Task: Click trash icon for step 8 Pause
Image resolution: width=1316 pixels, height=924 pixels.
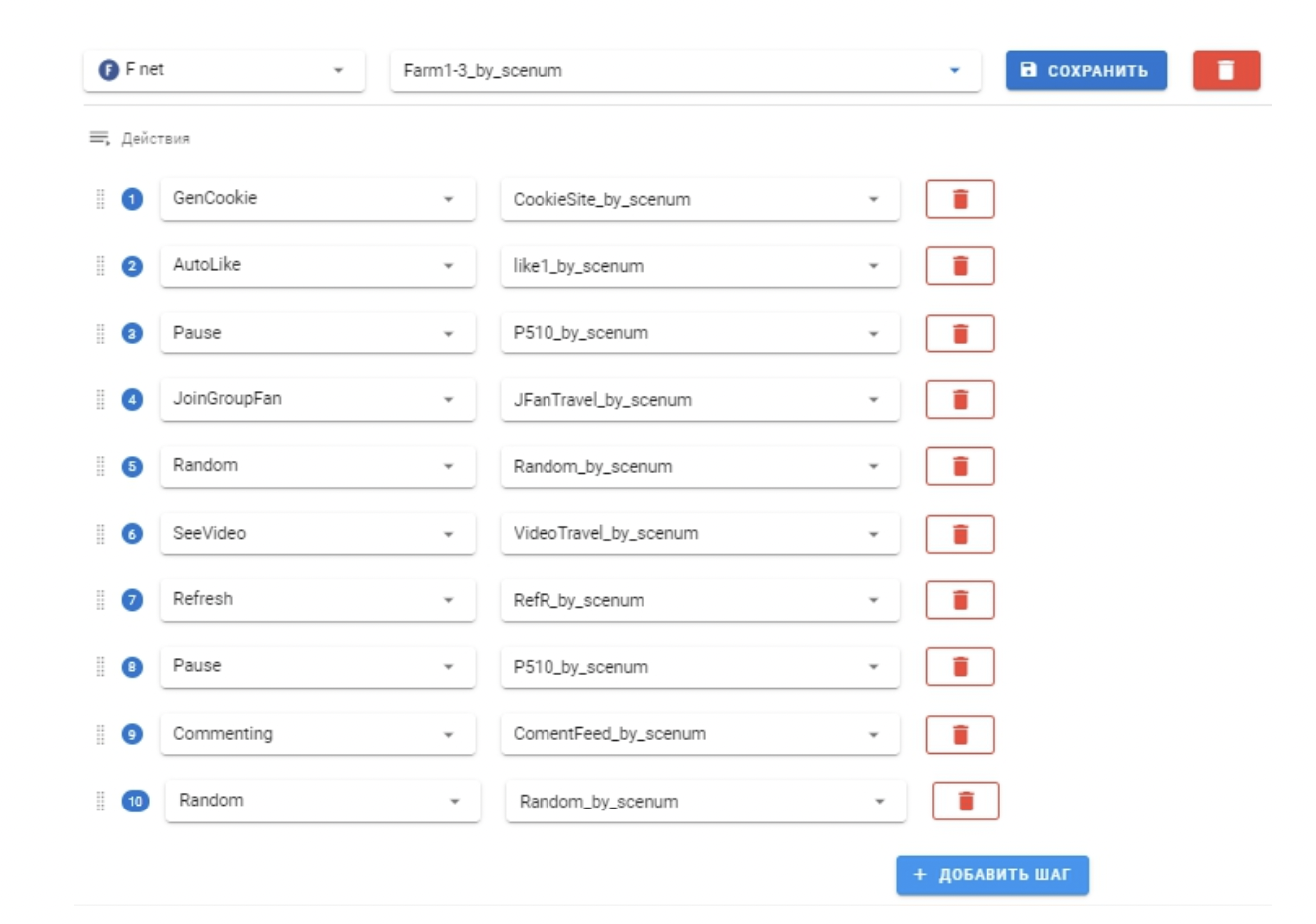Action: pyautogui.click(x=960, y=667)
